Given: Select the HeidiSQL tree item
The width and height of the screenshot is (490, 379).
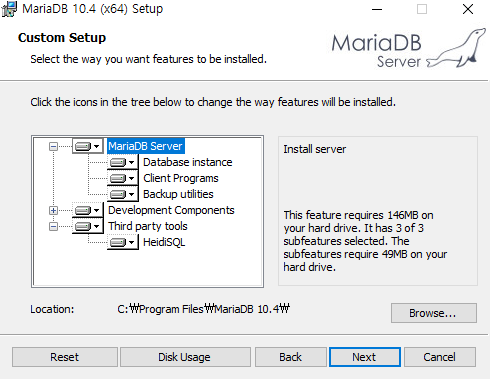Looking at the screenshot, I should [164, 242].
